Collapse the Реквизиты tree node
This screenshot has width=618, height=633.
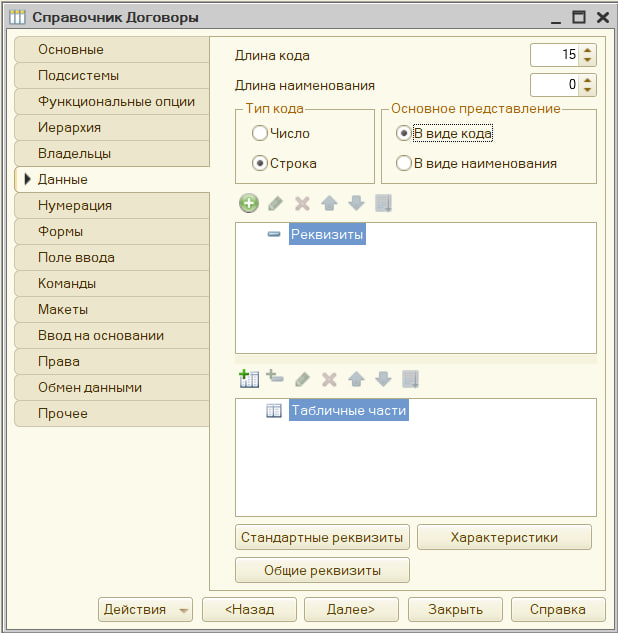coord(274,234)
